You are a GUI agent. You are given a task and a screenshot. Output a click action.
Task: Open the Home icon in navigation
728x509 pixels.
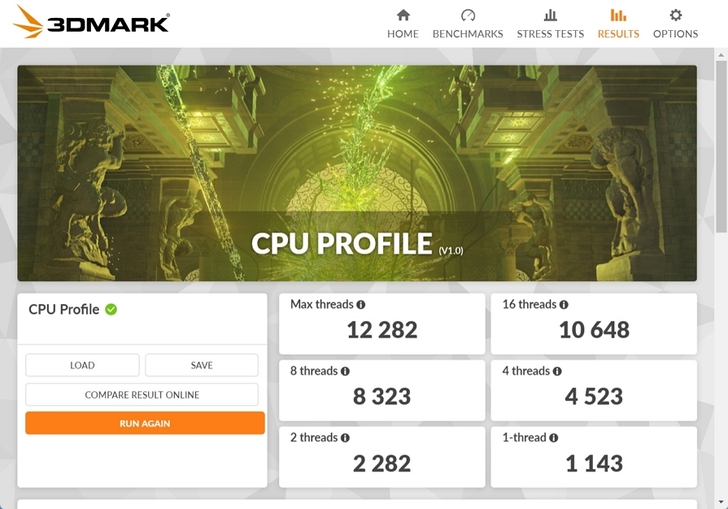(403, 15)
